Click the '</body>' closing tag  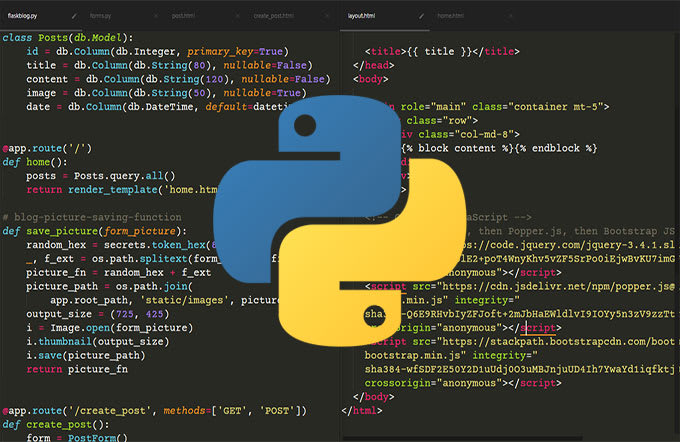pyautogui.click(x=373, y=397)
